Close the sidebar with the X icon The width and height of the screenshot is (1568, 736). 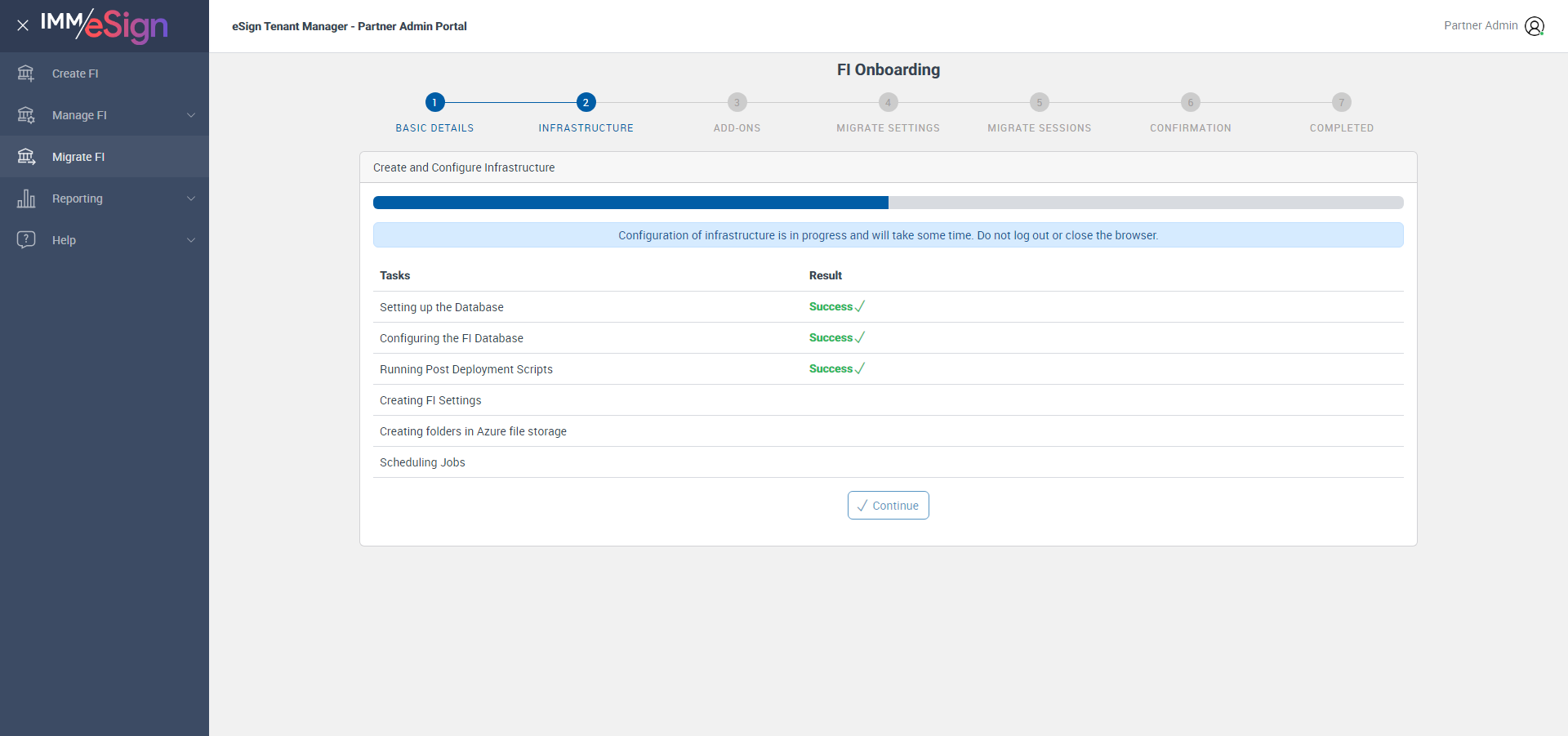click(x=23, y=25)
